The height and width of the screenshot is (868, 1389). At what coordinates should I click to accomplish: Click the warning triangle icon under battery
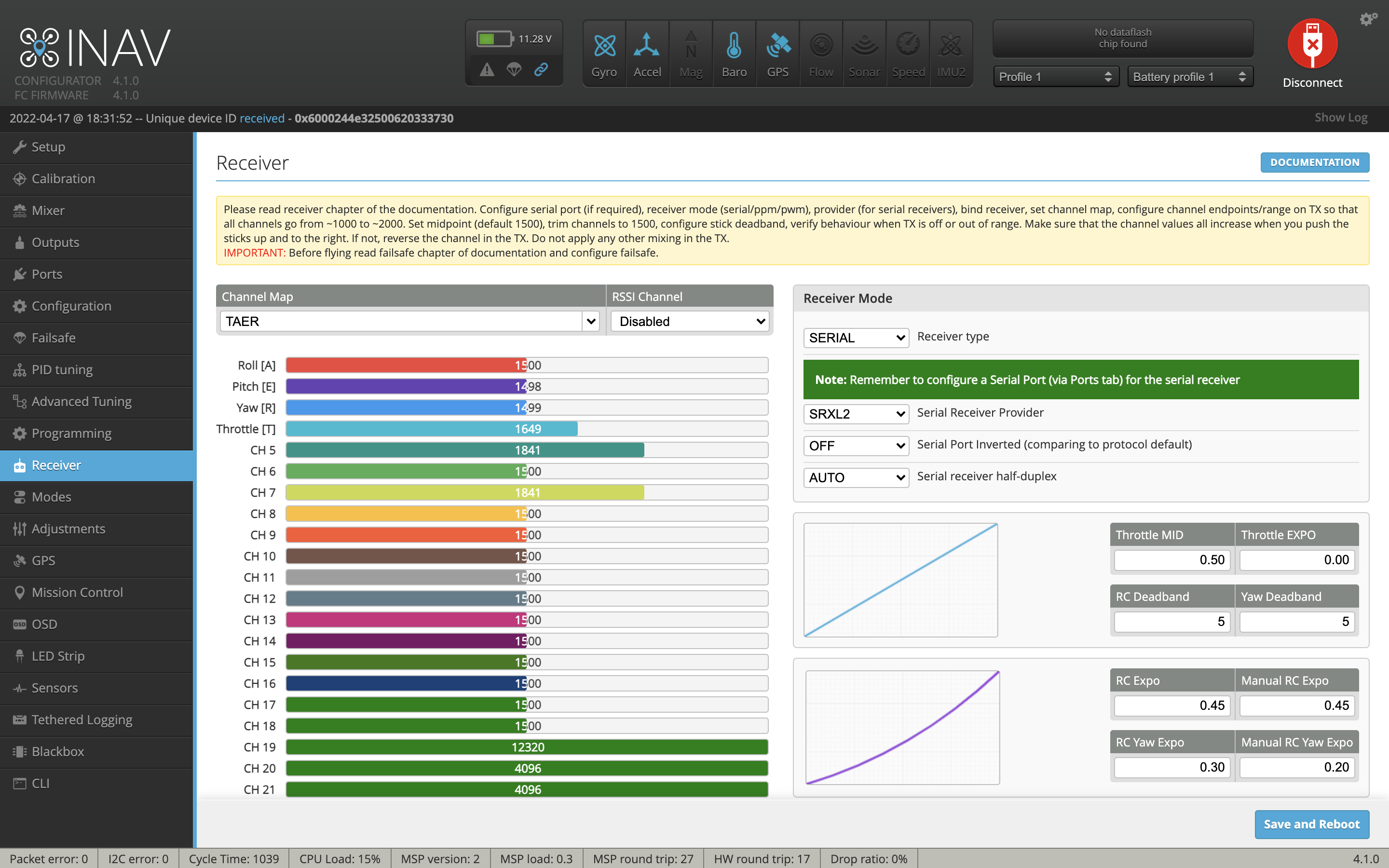pyautogui.click(x=487, y=70)
